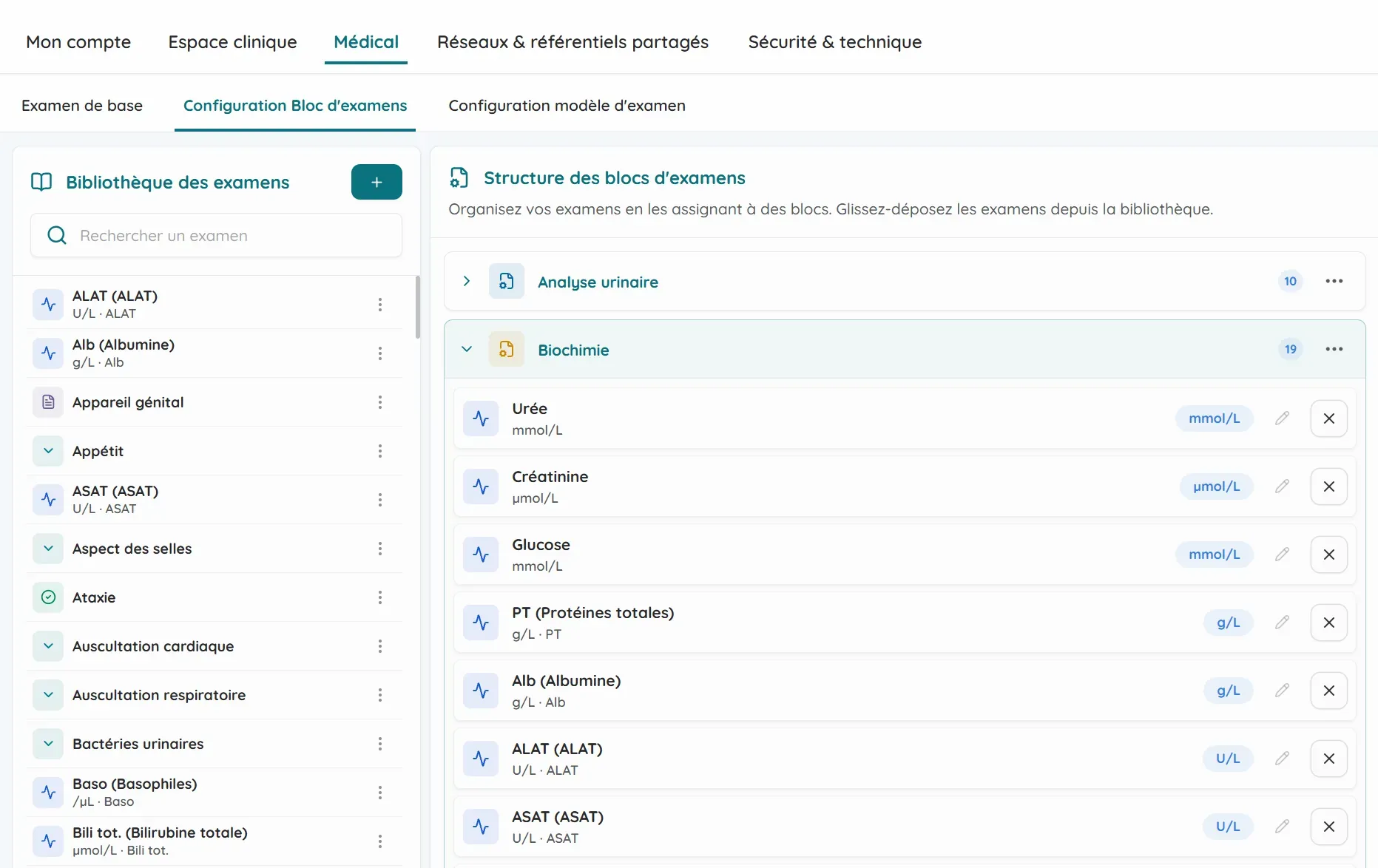The width and height of the screenshot is (1378, 868).
Task: Click the Analyse urinaire block document icon
Action: pyautogui.click(x=507, y=281)
